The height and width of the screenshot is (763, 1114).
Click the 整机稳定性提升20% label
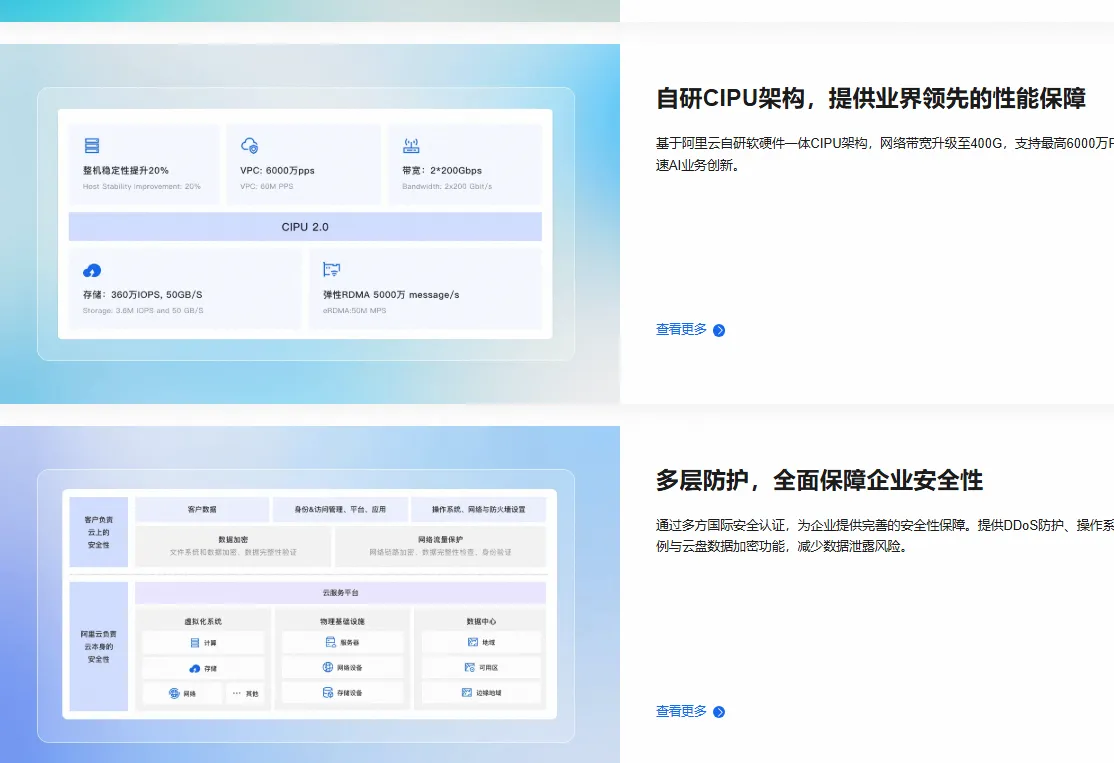[126, 171]
